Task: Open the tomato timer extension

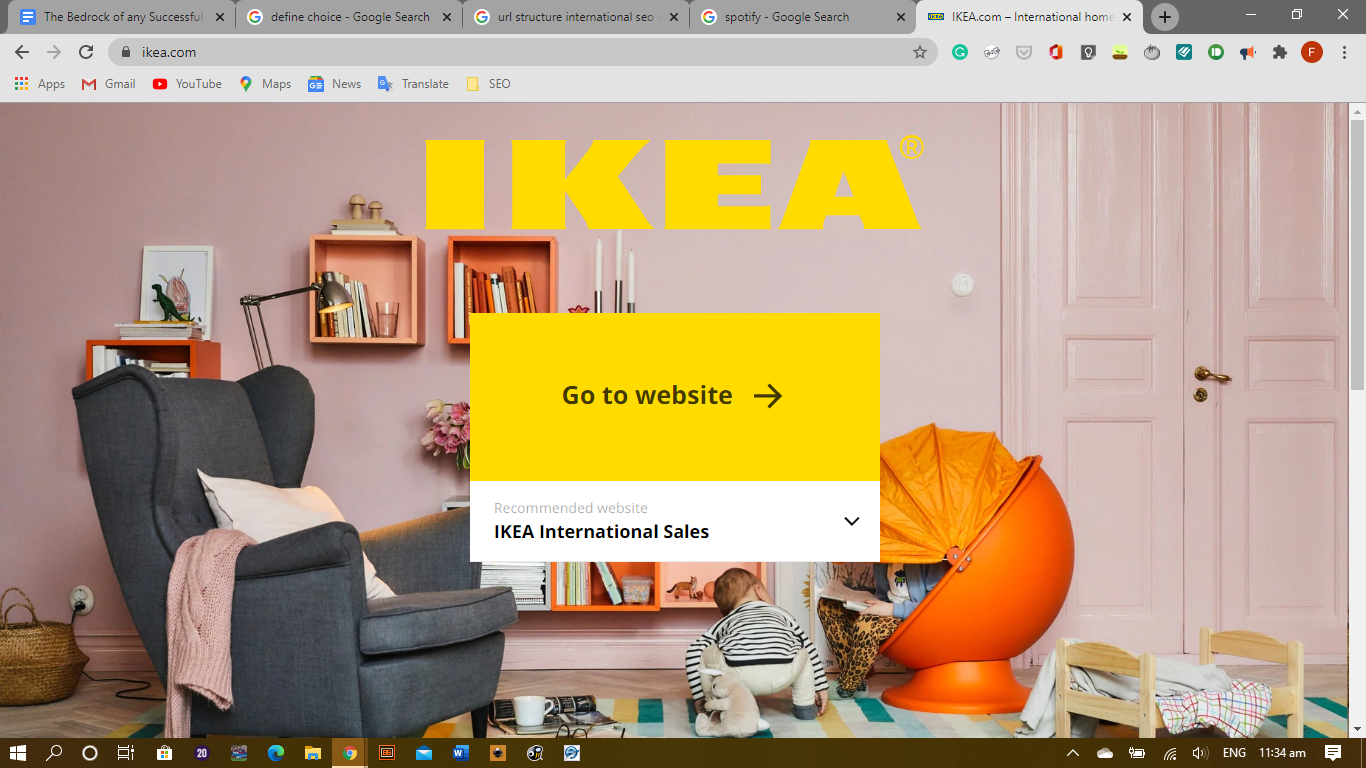Action: point(1152,52)
